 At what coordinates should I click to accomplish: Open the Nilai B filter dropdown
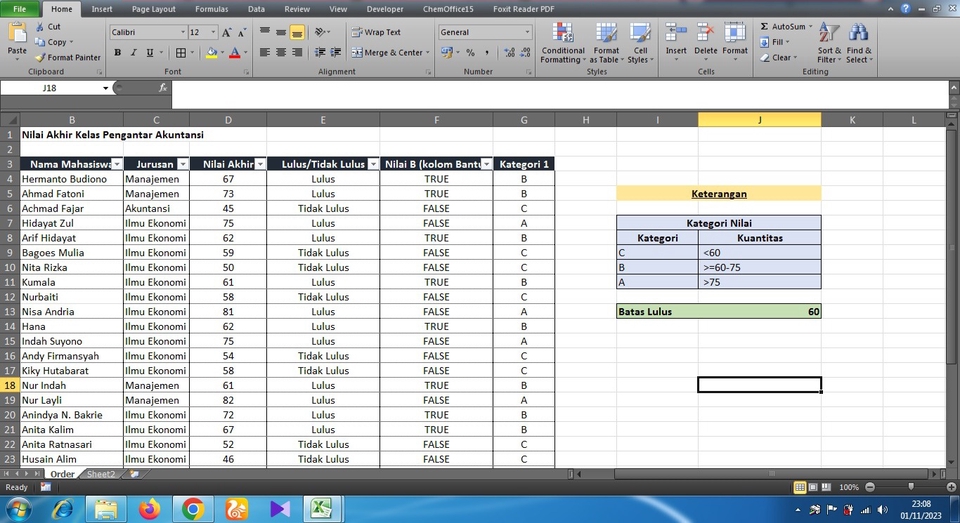[x=486, y=164]
